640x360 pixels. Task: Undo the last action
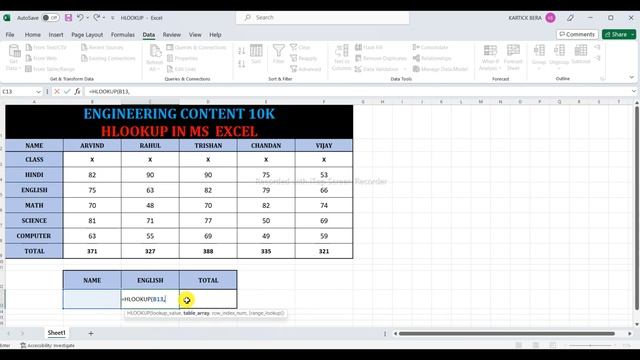[x=80, y=18]
